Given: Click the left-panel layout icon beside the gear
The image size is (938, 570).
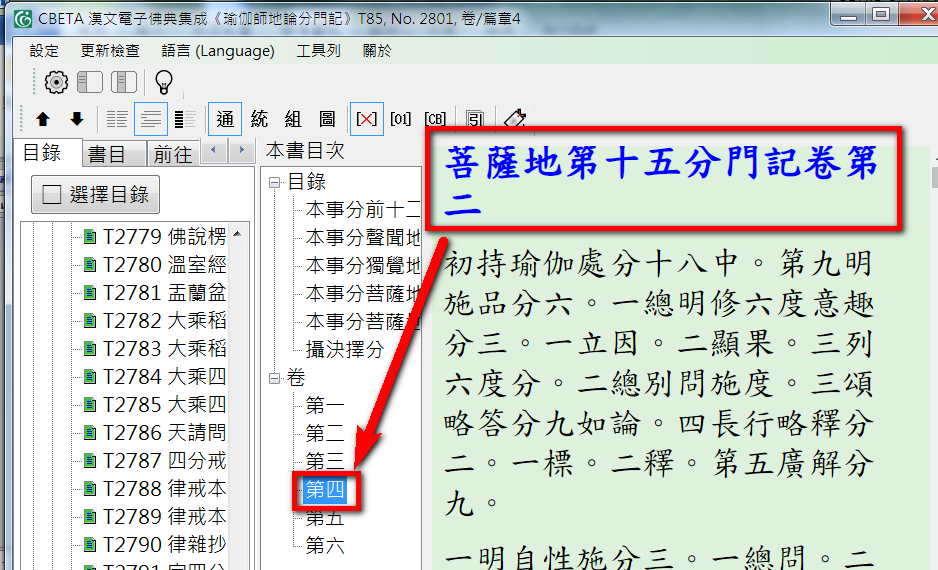Looking at the screenshot, I should coord(90,83).
